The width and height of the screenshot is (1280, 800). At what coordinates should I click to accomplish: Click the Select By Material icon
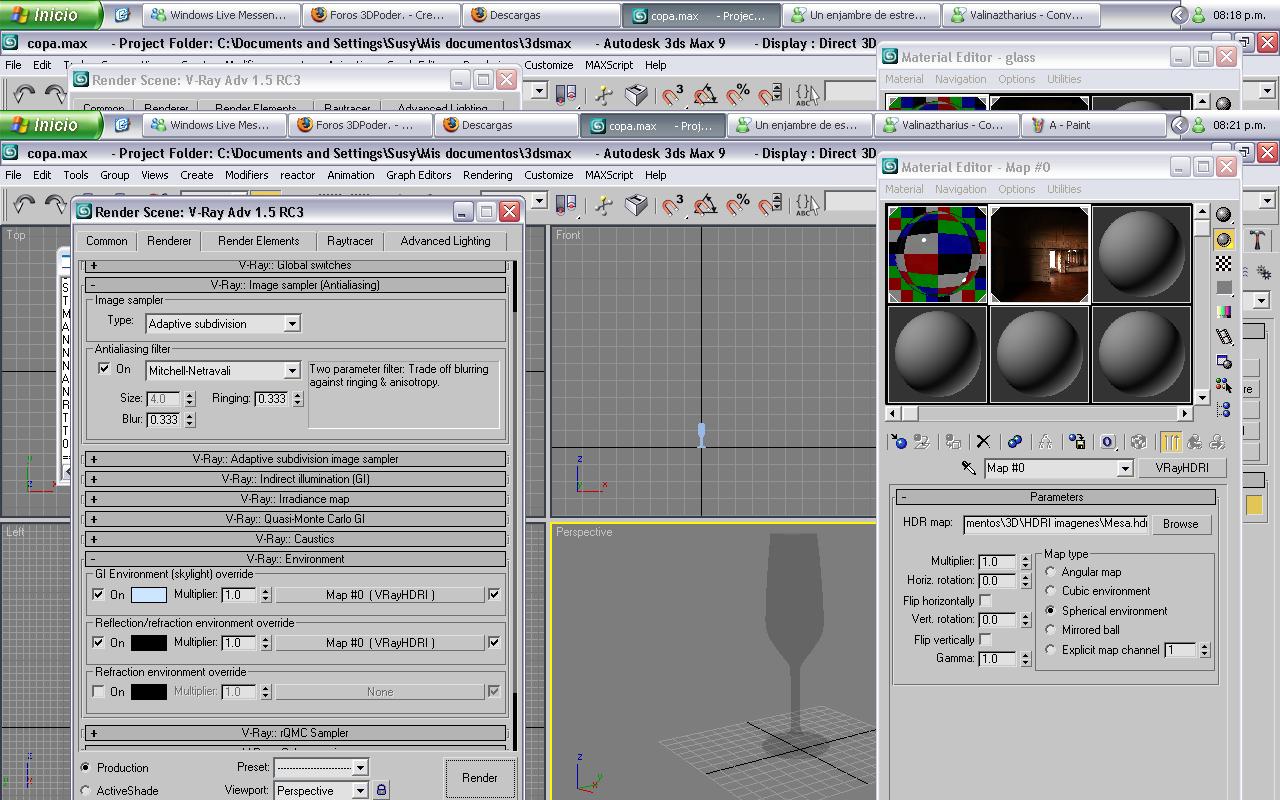(1224, 385)
